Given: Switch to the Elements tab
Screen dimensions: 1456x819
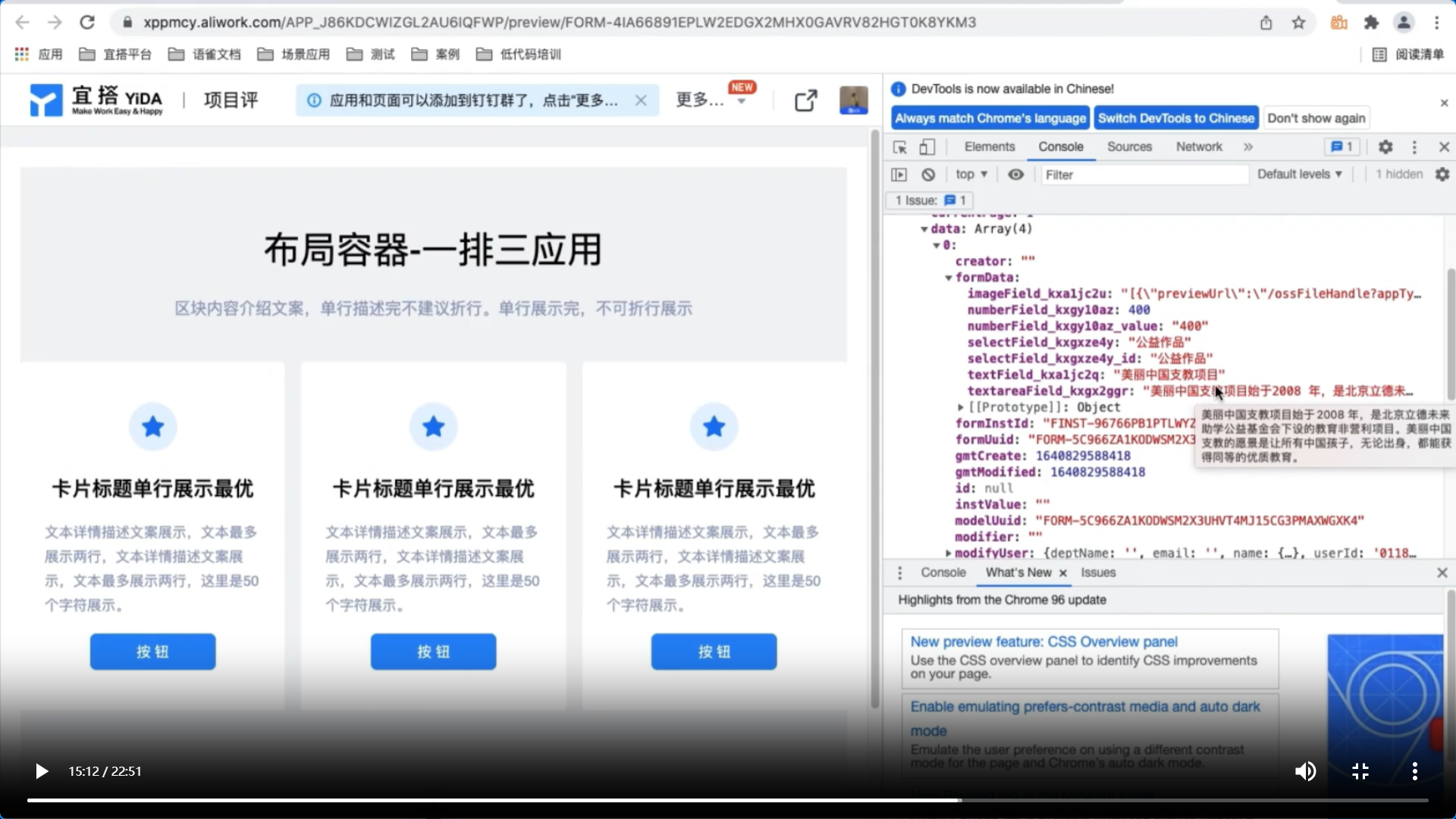Looking at the screenshot, I should tap(989, 147).
